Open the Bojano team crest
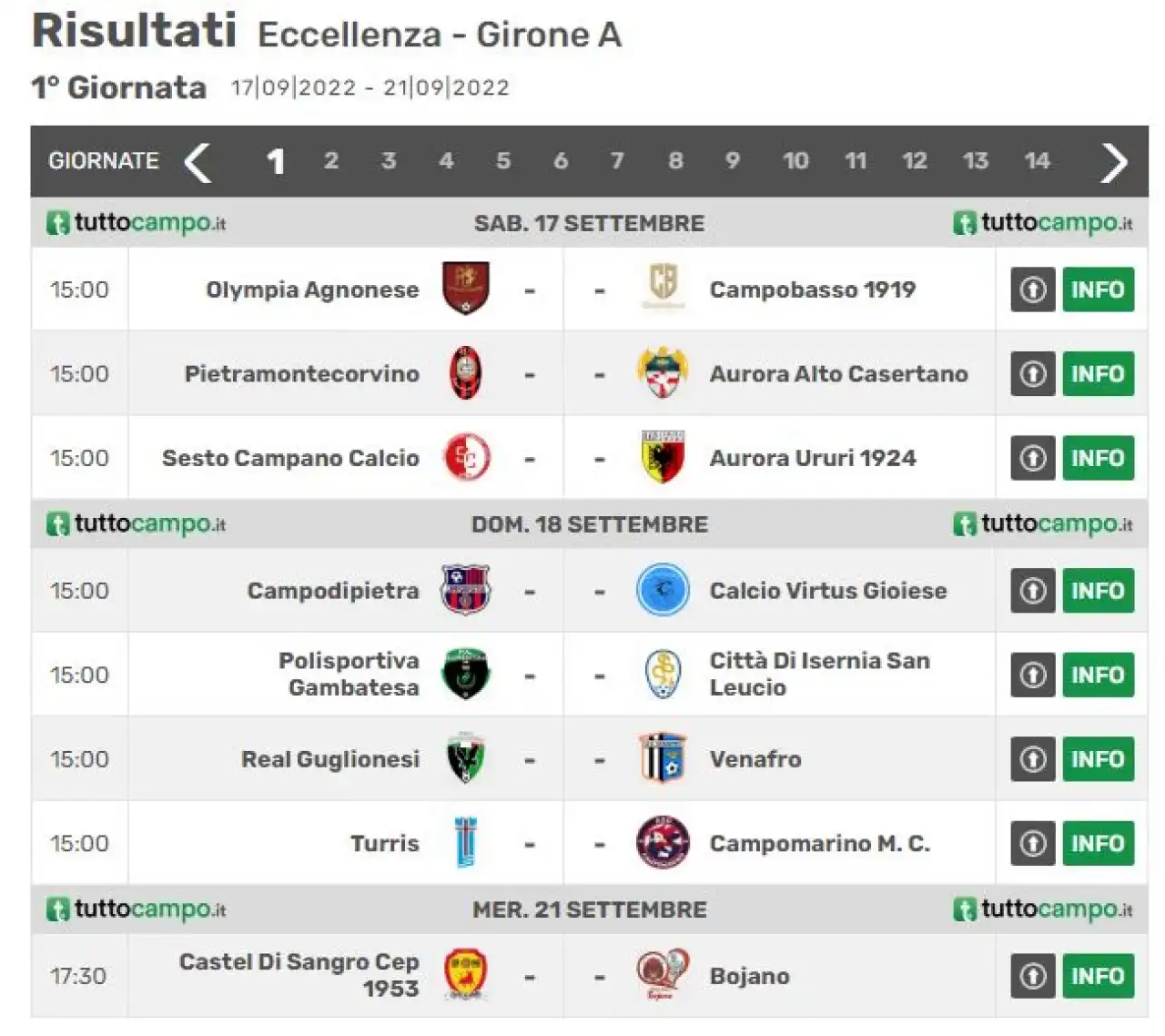 (x=663, y=975)
